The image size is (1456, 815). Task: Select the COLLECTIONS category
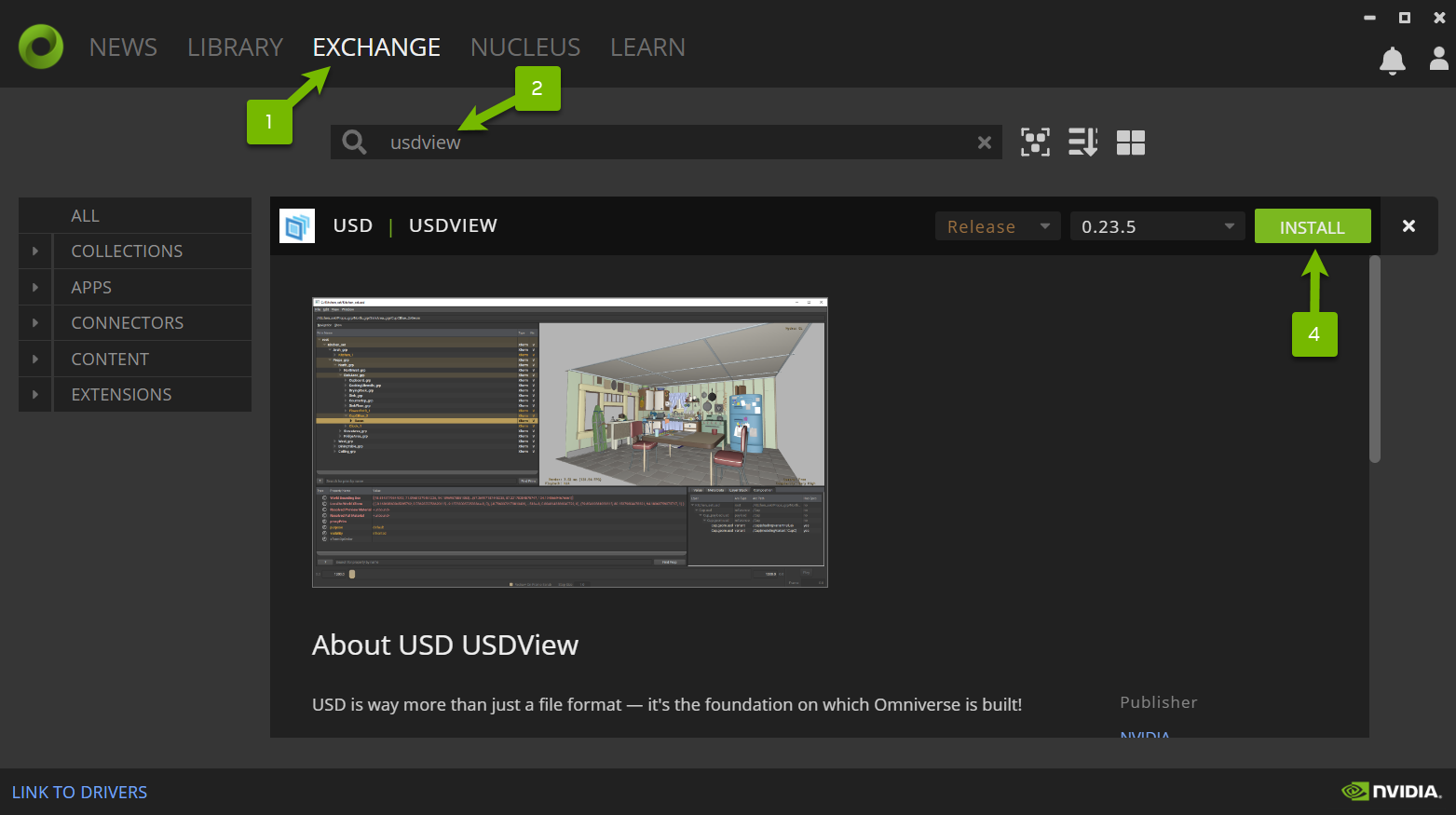153,251
